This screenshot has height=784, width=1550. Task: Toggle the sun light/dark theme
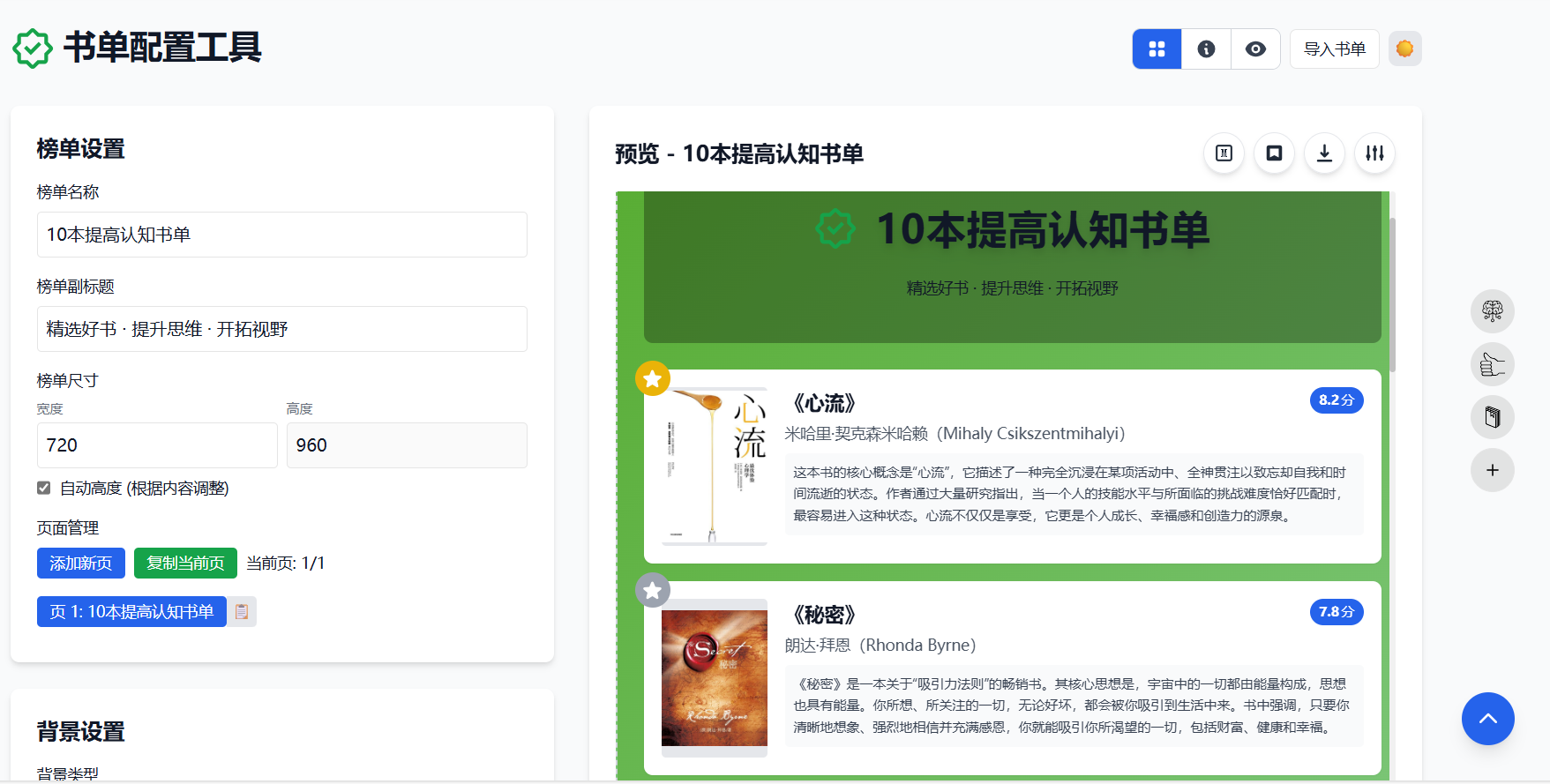[1404, 49]
